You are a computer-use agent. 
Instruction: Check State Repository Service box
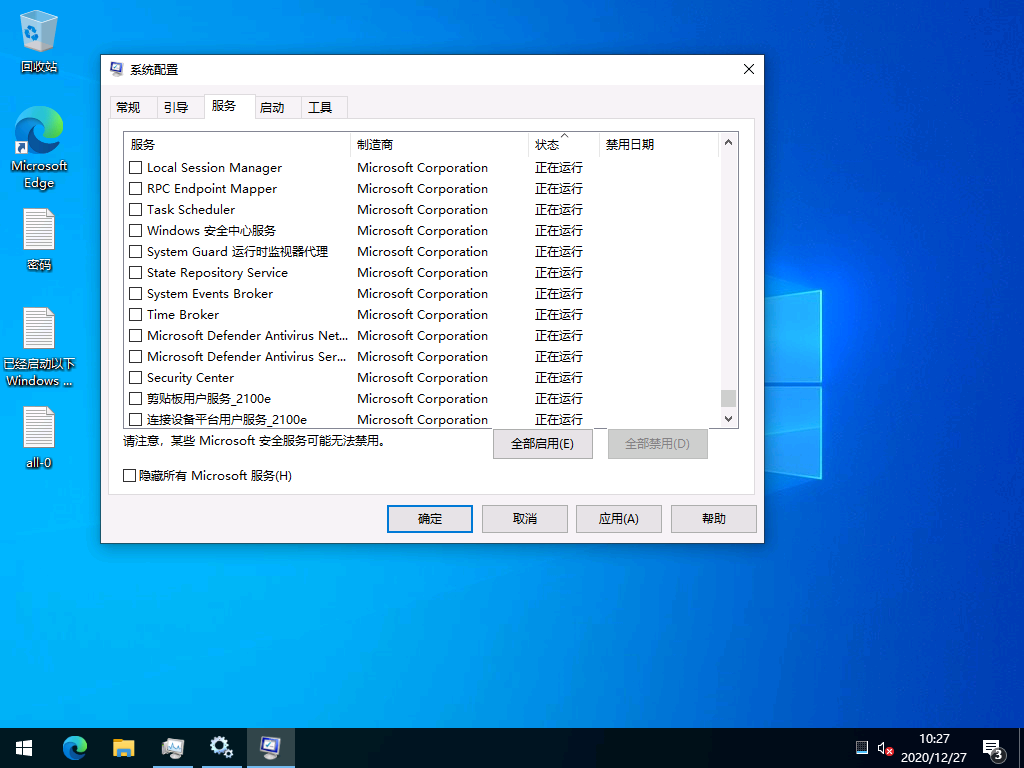(x=135, y=272)
